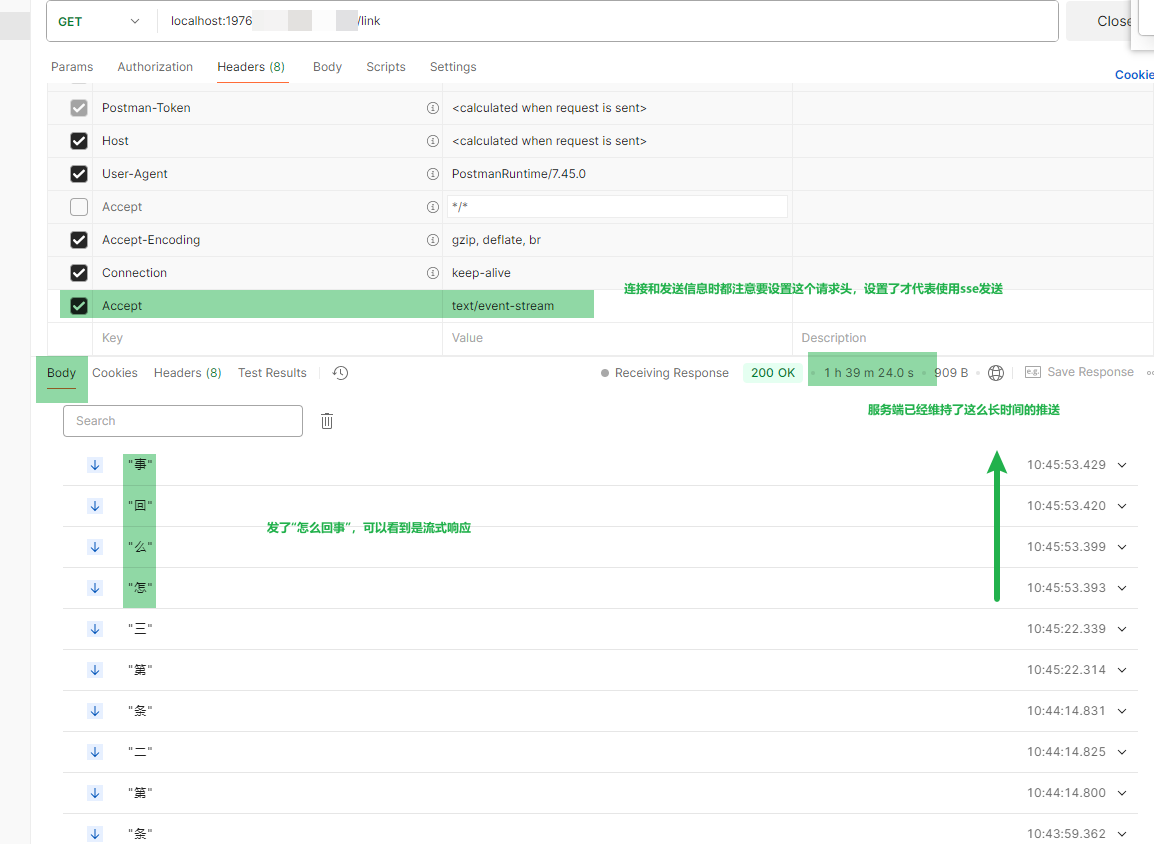Click the new header Description field

[971, 338]
